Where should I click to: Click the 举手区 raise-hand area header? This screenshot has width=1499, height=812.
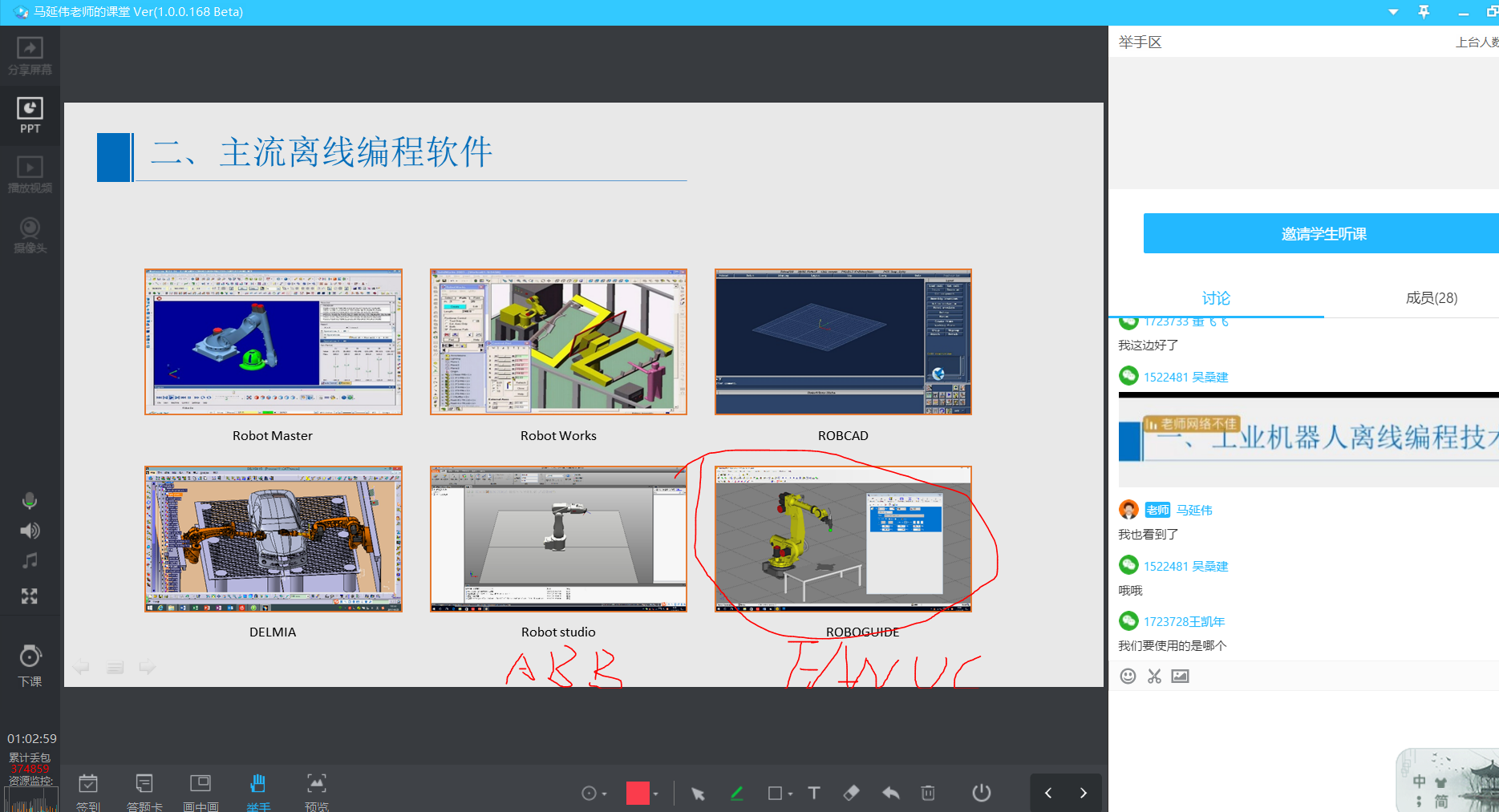[x=1140, y=42]
